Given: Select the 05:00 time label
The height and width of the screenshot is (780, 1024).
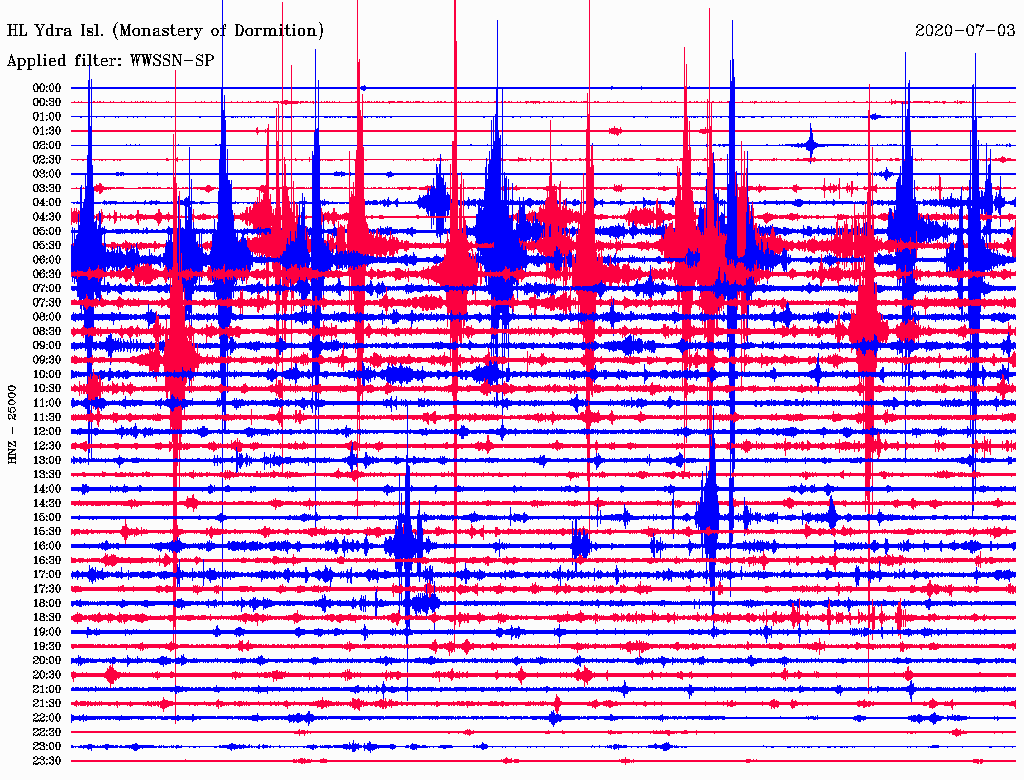Looking at the screenshot, I should point(47,231).
